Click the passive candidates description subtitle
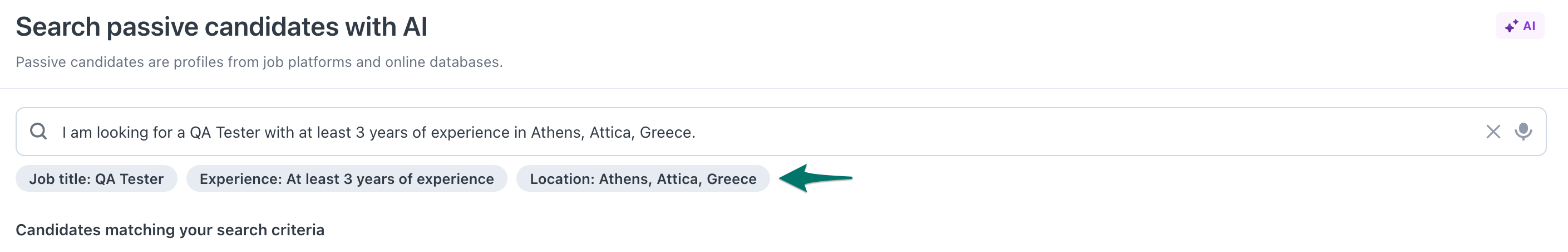This screenshot has width=1568, height=252. coord(259,62)
